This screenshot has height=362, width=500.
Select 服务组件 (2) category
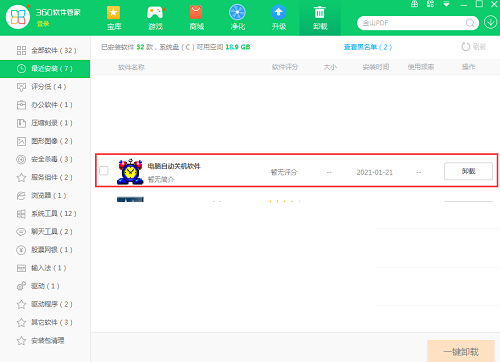coord(45,177)
